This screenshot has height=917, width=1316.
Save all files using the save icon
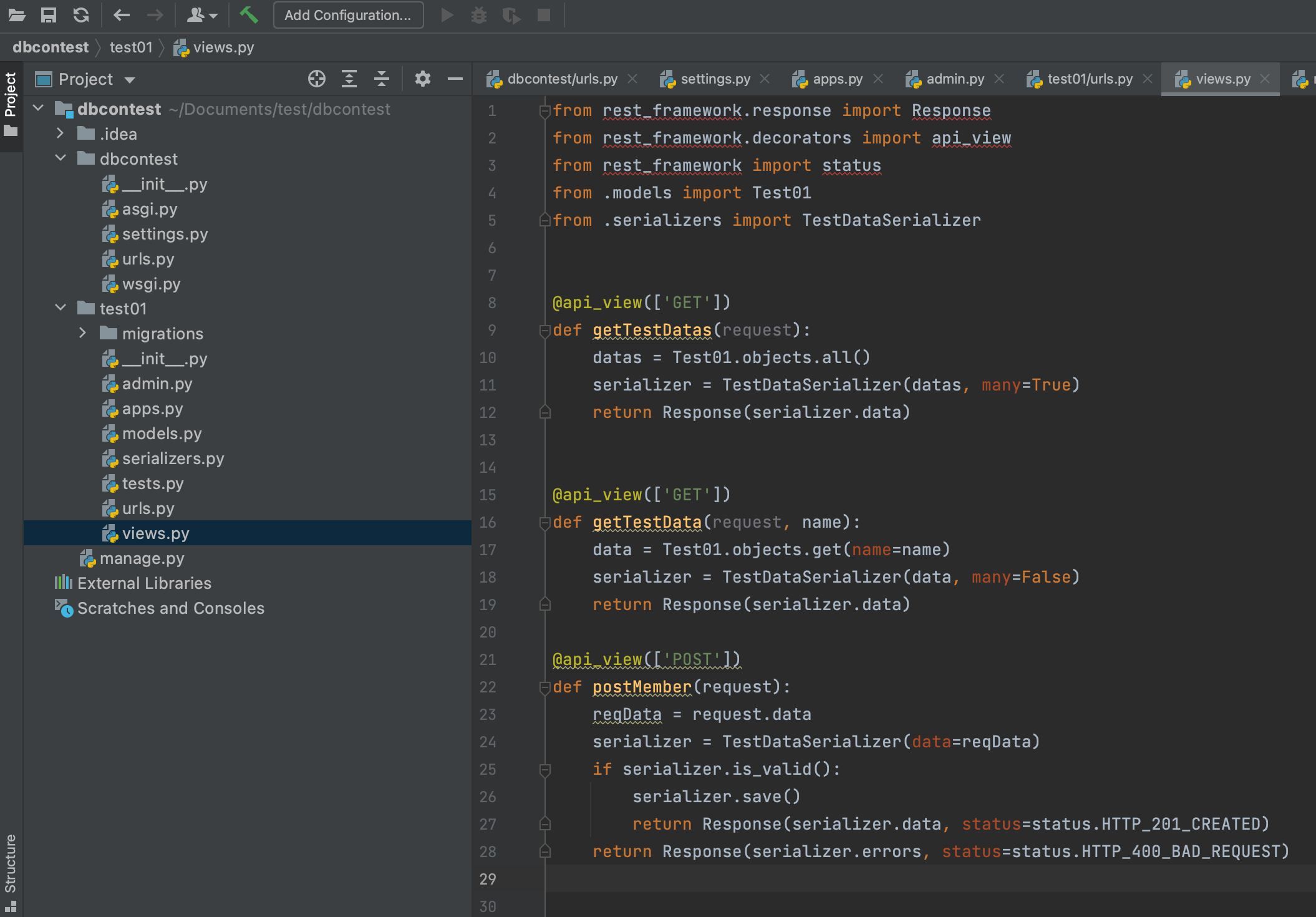tap(48, 15)
